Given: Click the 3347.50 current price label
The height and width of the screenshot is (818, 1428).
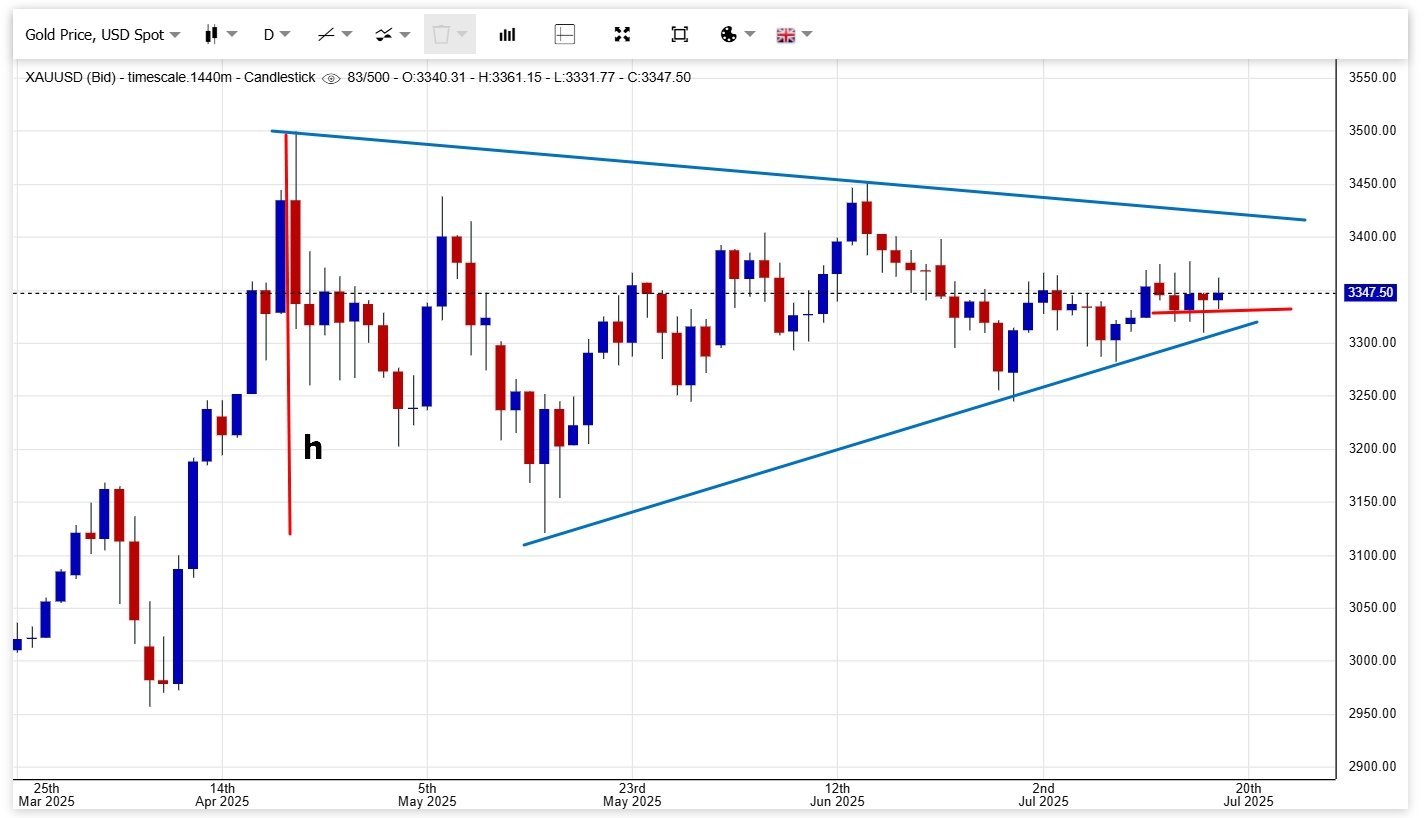Looking at the screenshot, I should click(x=1370, y=293).
